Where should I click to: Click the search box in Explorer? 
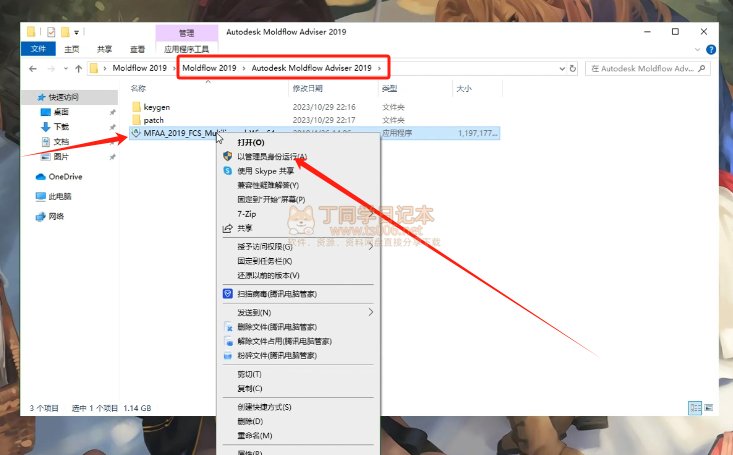pos(648,68)
